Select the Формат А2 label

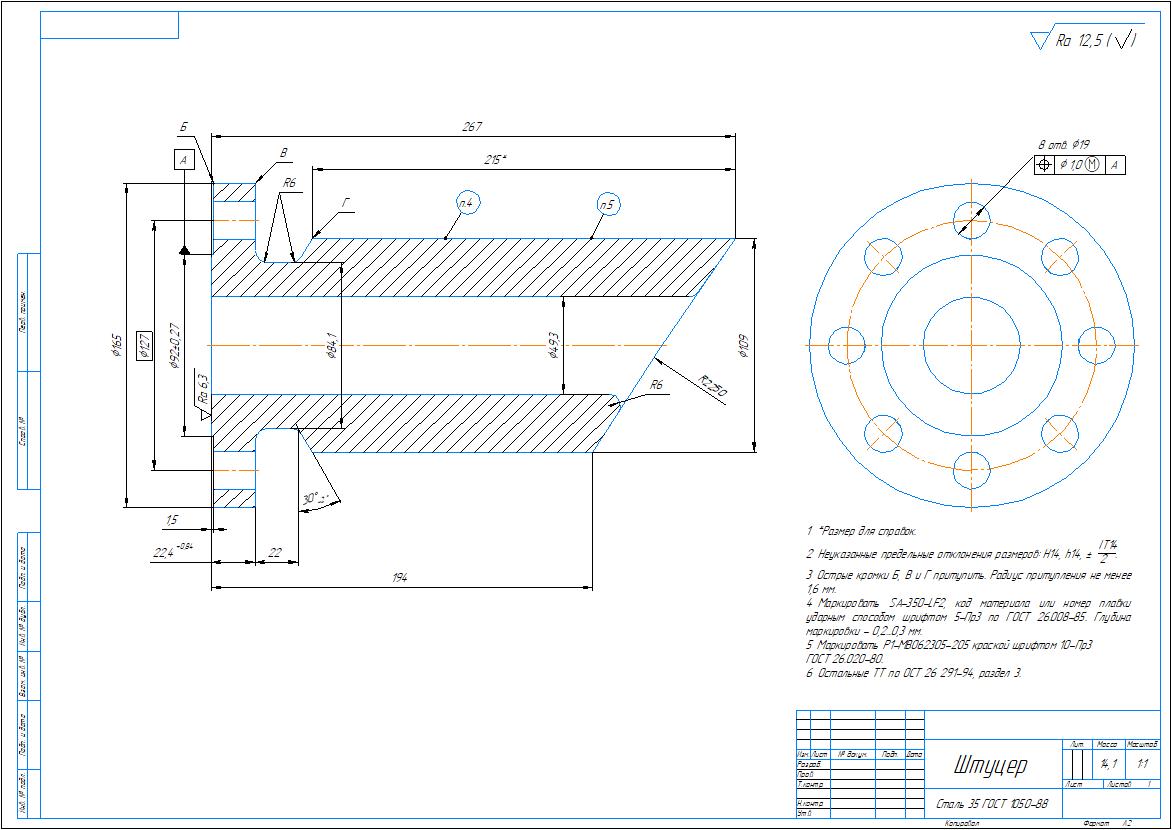coord(1107,823)
